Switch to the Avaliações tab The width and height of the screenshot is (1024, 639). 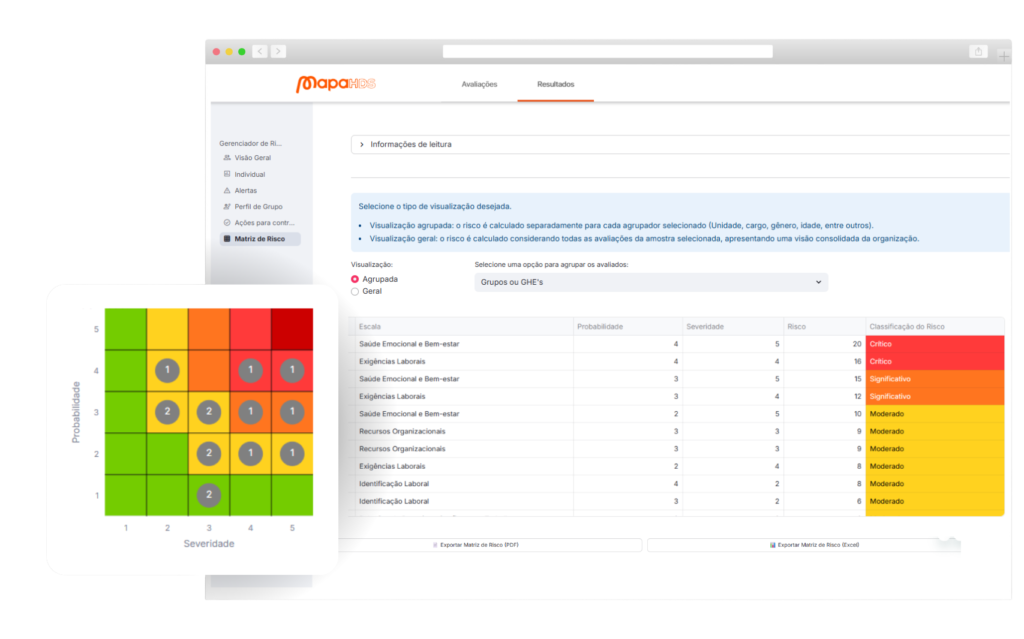click(x=479, y=84)
